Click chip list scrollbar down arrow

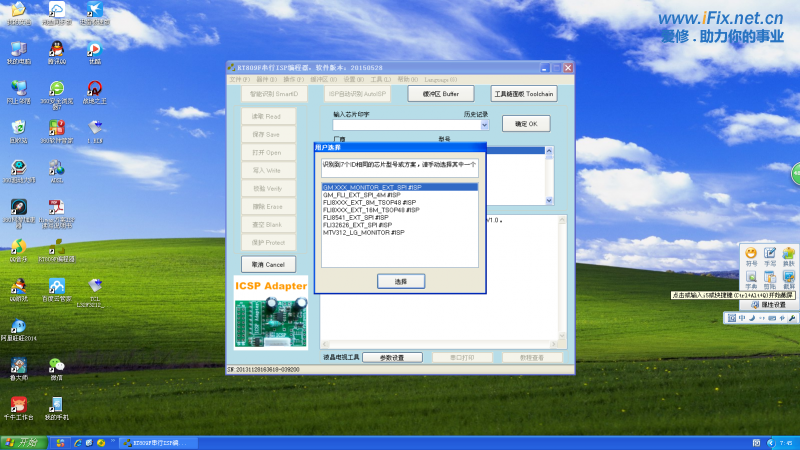(549, 201)
